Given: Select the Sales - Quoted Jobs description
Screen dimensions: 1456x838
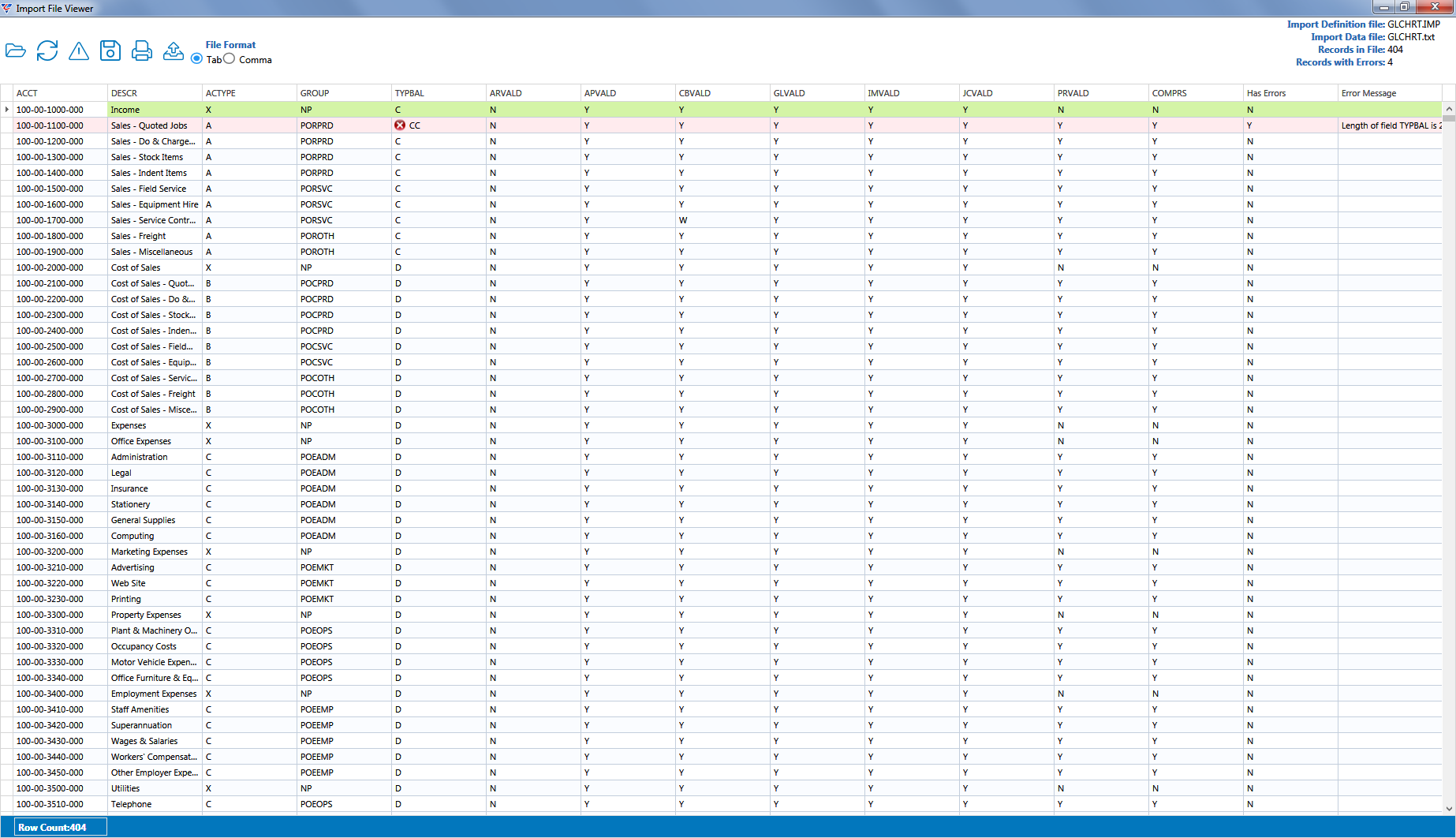Looking at the screenshot, I should pyautogui.click(x=155, y=125).
